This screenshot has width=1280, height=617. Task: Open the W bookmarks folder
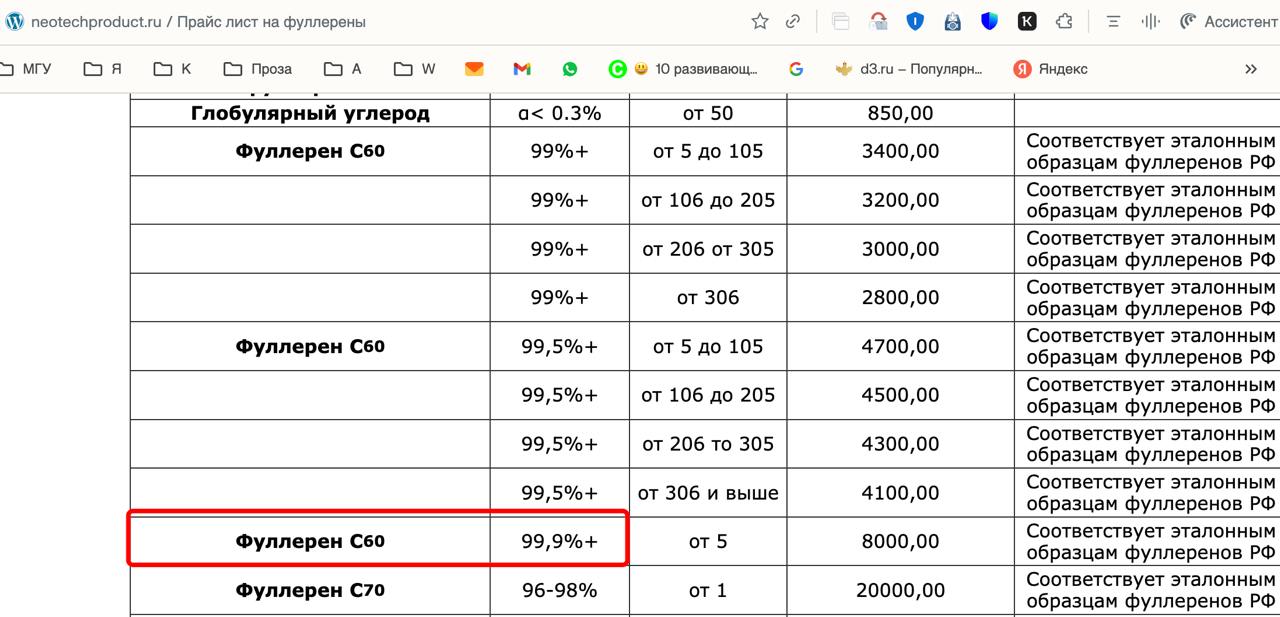click(x=415, y=69)
